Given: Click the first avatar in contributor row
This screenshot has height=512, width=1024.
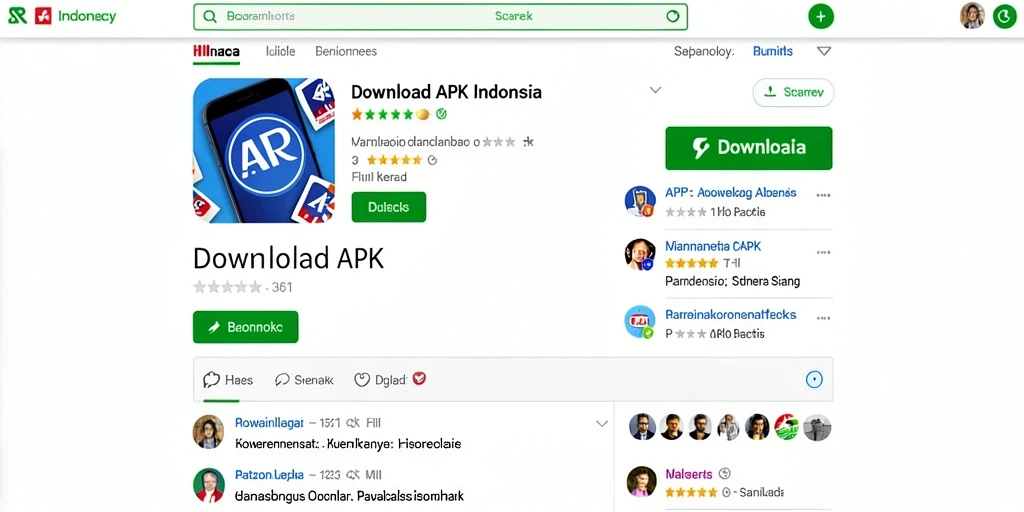Looking at the screenshot, I should pos(642,427).
